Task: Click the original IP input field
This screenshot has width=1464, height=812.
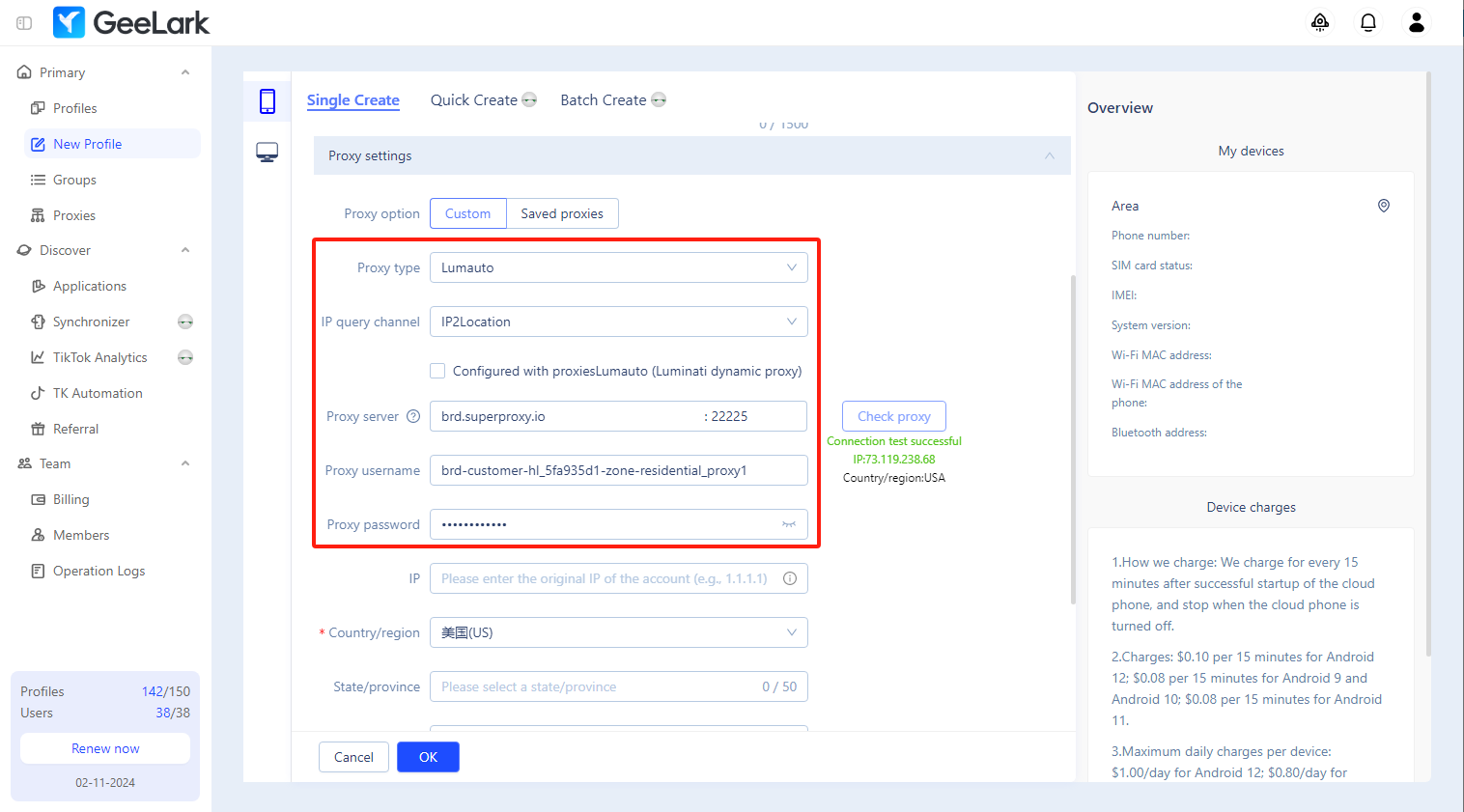Action: tap(605, 578)
